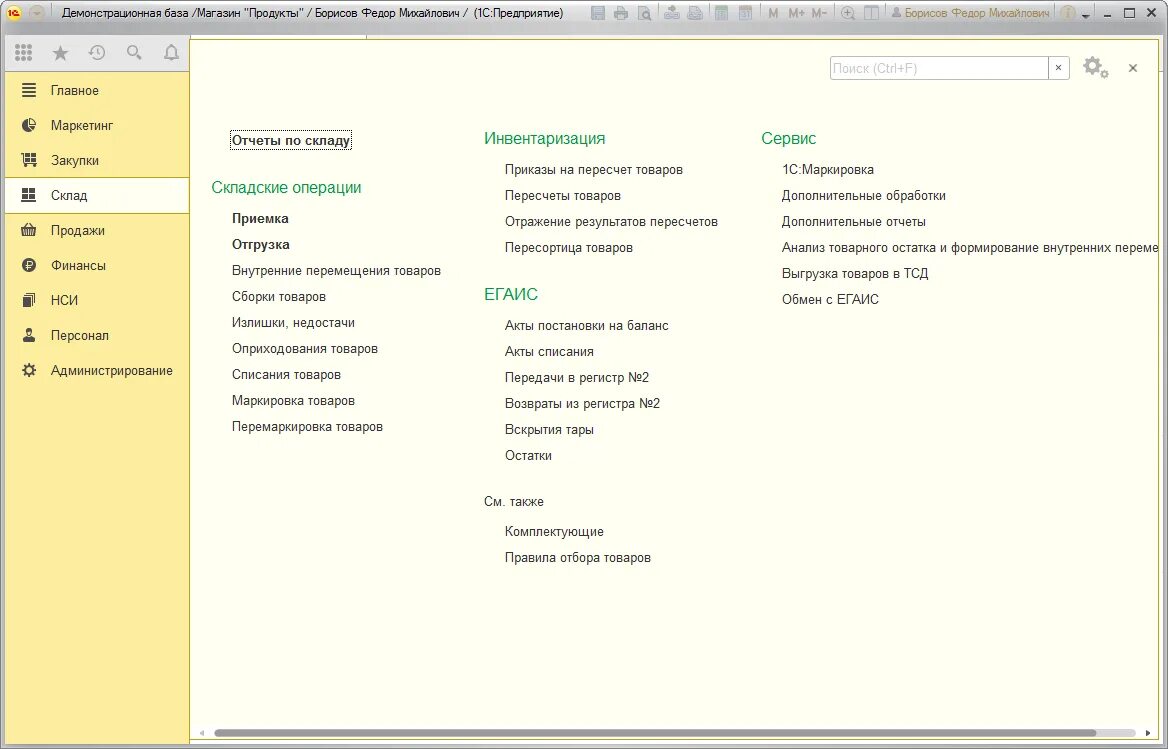Click the Поиск (Ctrl+F) search field
The image size is (1168, 749).
[x=939, y=68]
